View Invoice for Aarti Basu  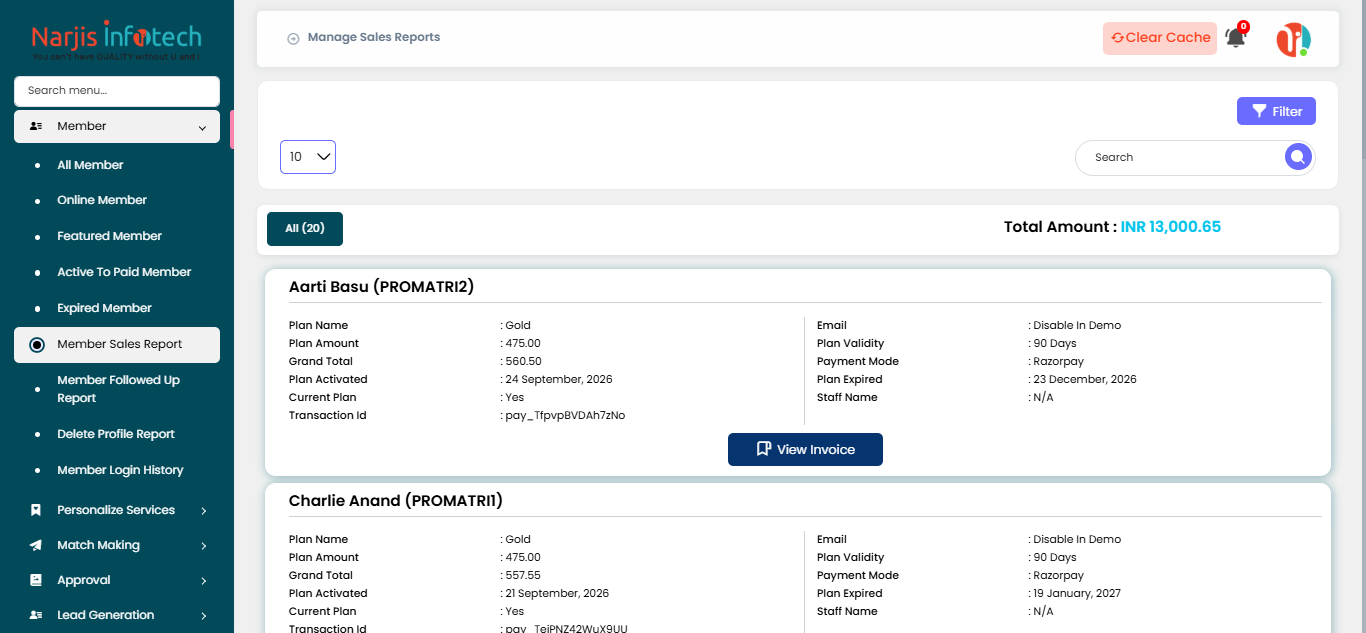pyautogui.click(x=805, y=450)
